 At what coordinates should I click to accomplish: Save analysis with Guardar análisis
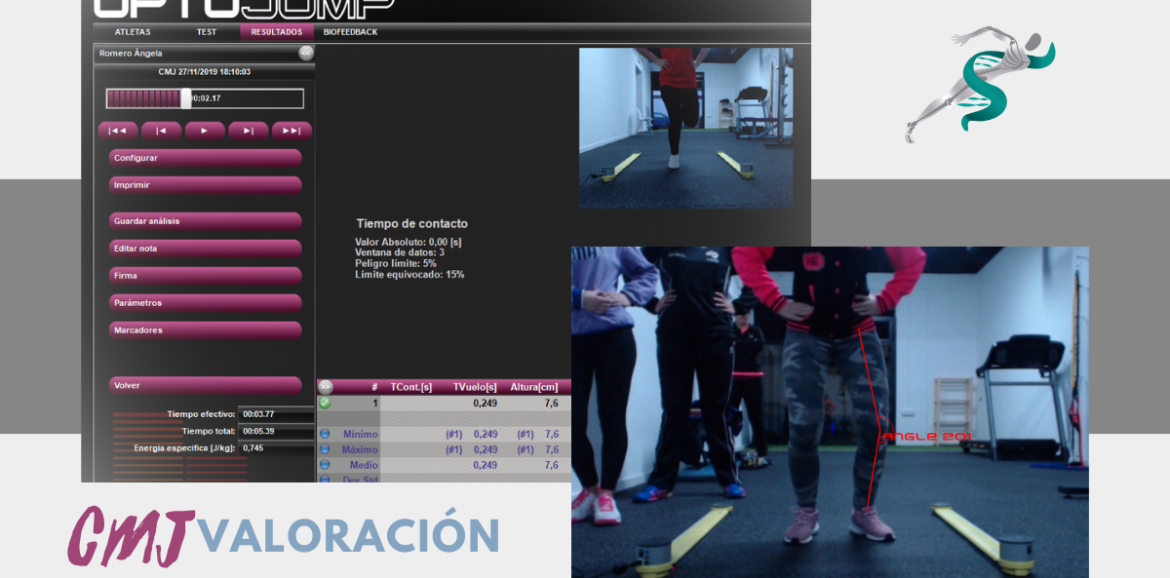click(205, 222)
